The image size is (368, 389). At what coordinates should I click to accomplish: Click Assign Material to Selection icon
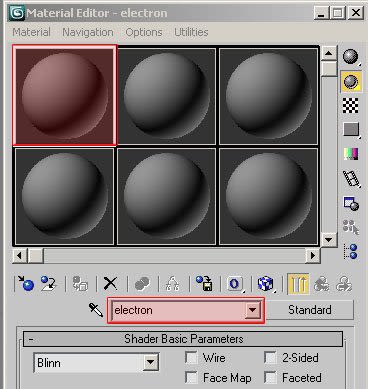[x=80, y=284]
